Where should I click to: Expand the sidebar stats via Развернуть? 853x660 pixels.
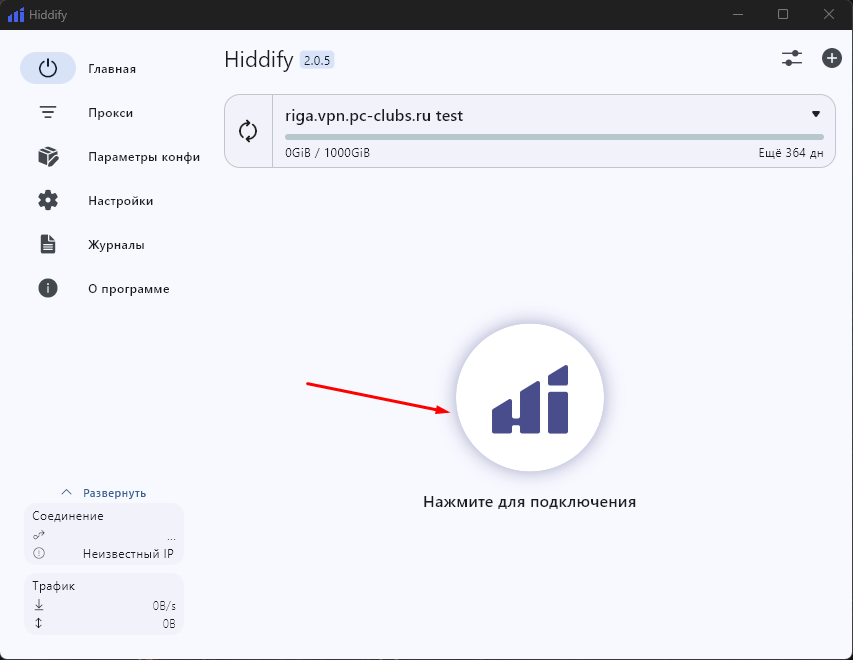(104, 493)
